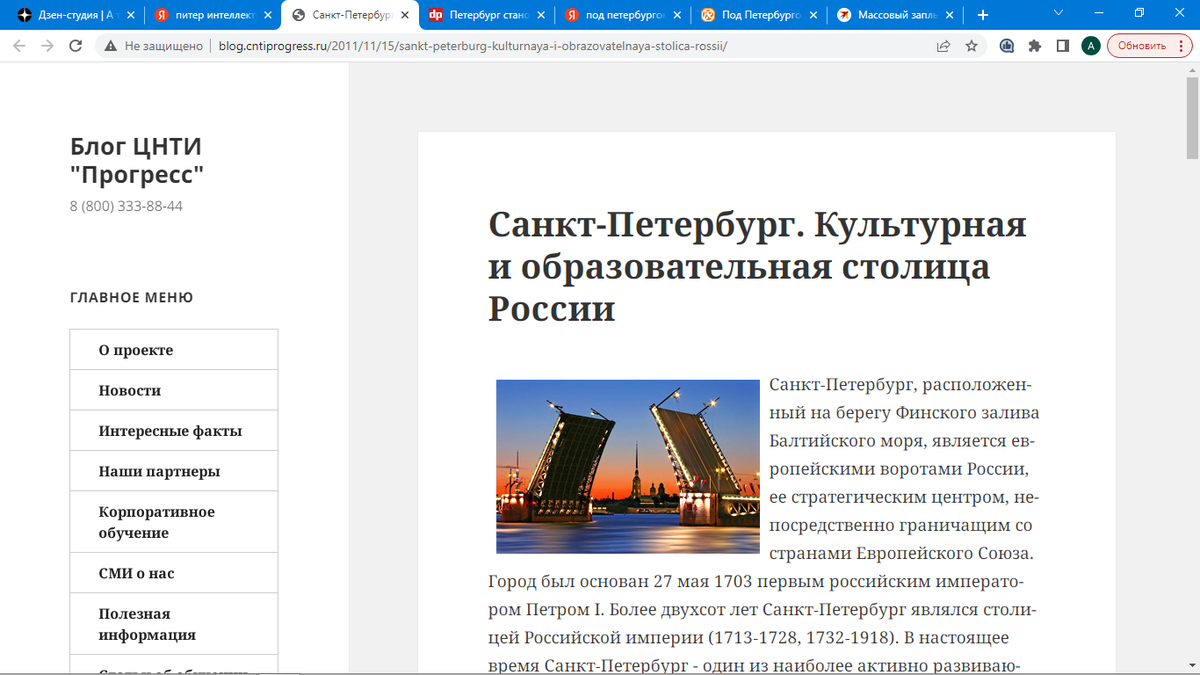The width and height of the screenshot is (1200, 675).
Task: Minimize the browser window
Action: pos(1099,14)
